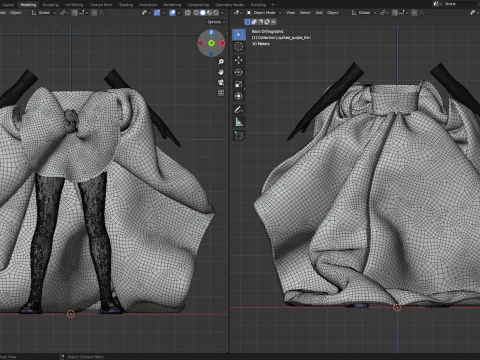Open Add menu in right viewport
The width and height of the screenshot is (480, 360).
pos(319,13)
